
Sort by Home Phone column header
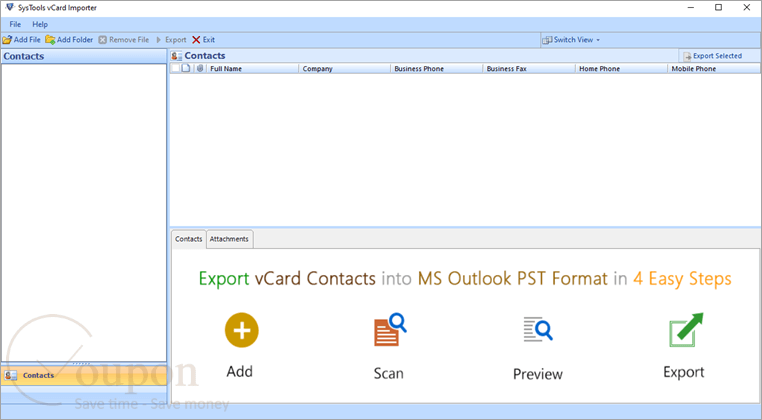621,69
